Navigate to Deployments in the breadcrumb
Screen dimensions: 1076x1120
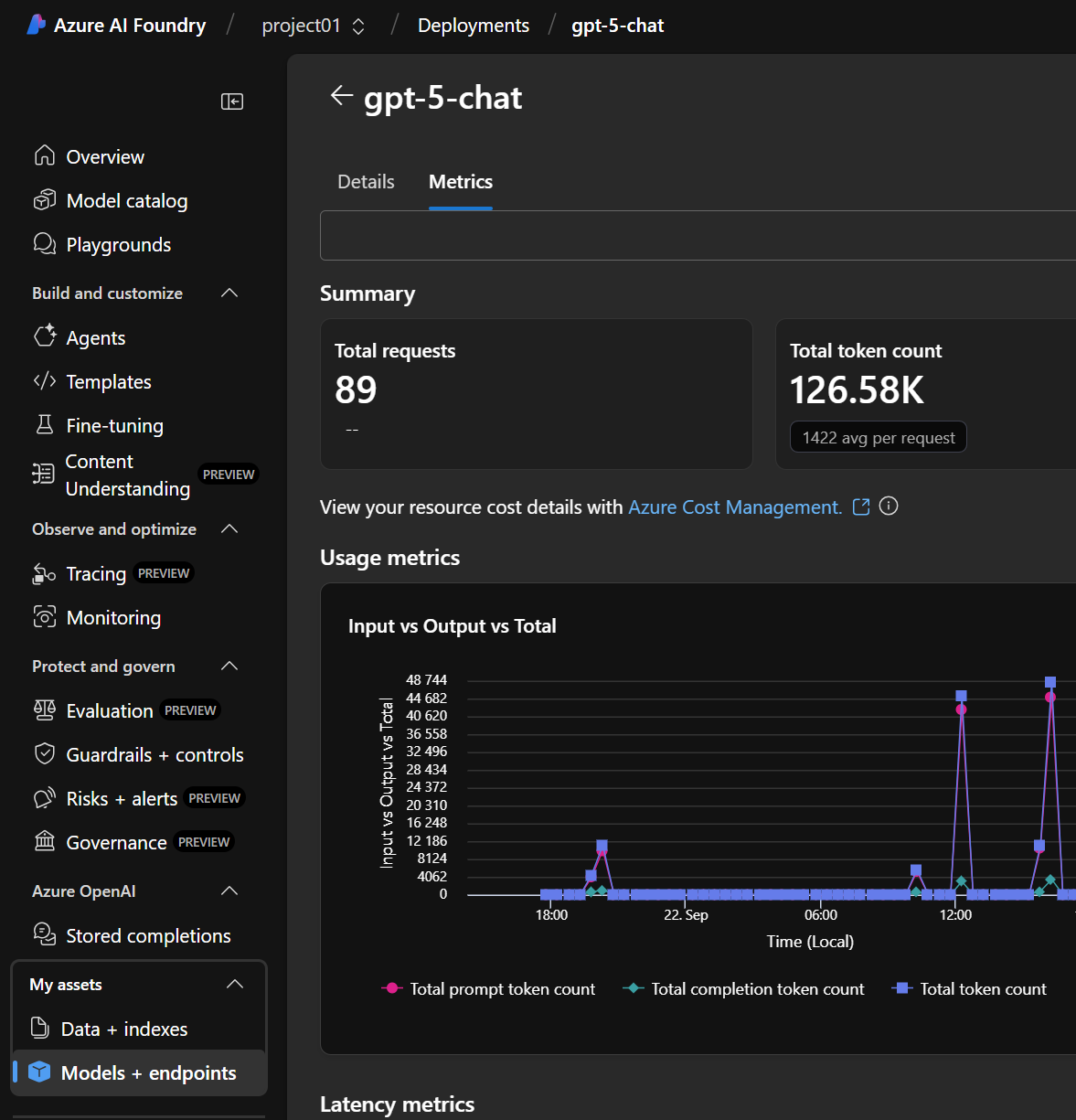pyautogui.click(x=473, y=26)
